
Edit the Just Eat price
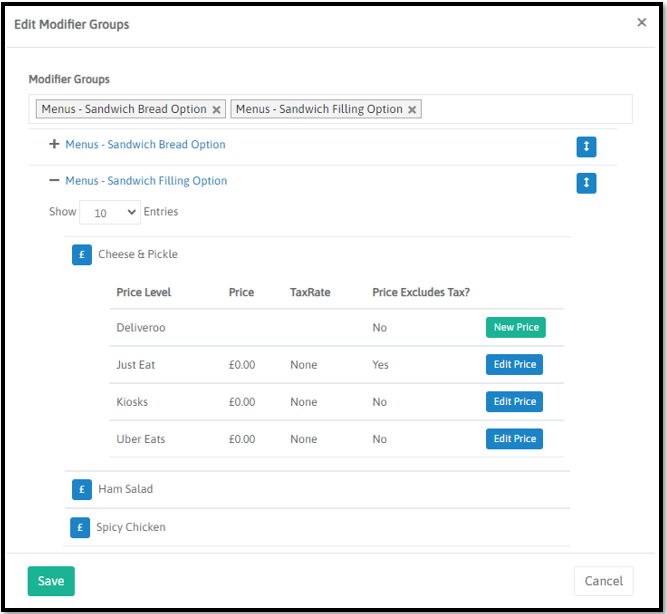pyautogui.click(x=514, y=365)
